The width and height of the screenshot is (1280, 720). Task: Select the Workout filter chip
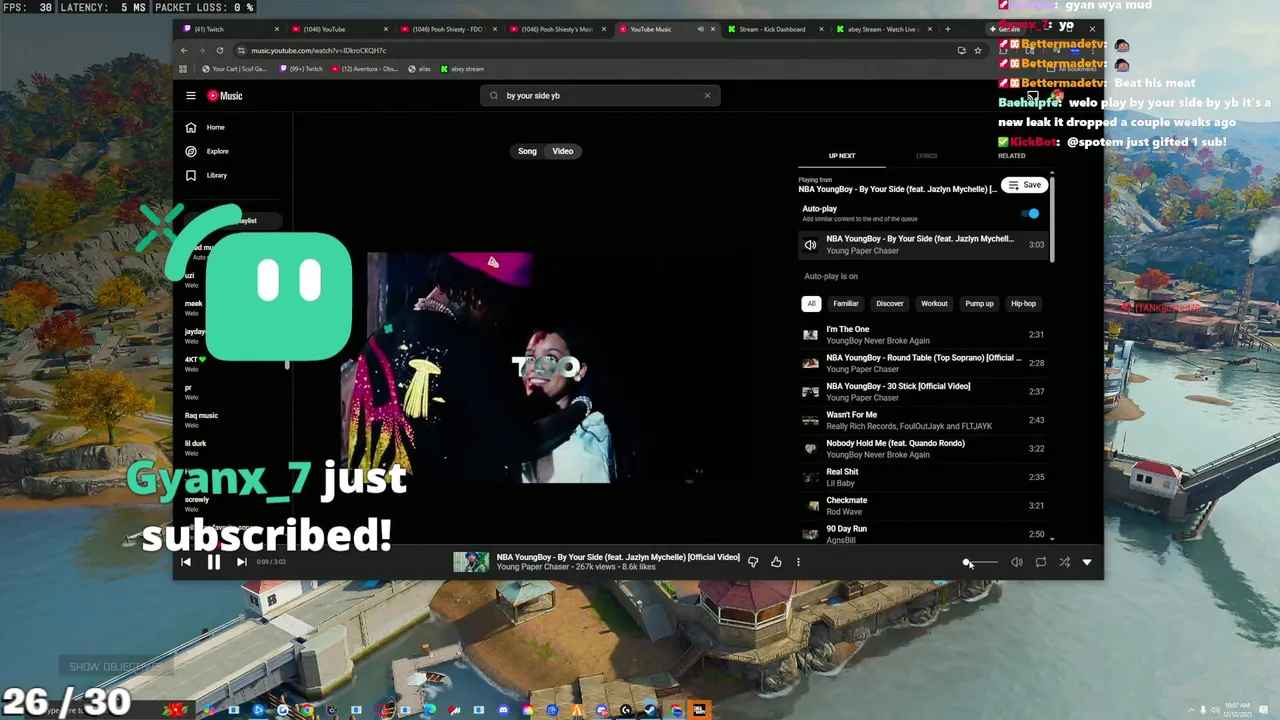(x=934, y=304)
